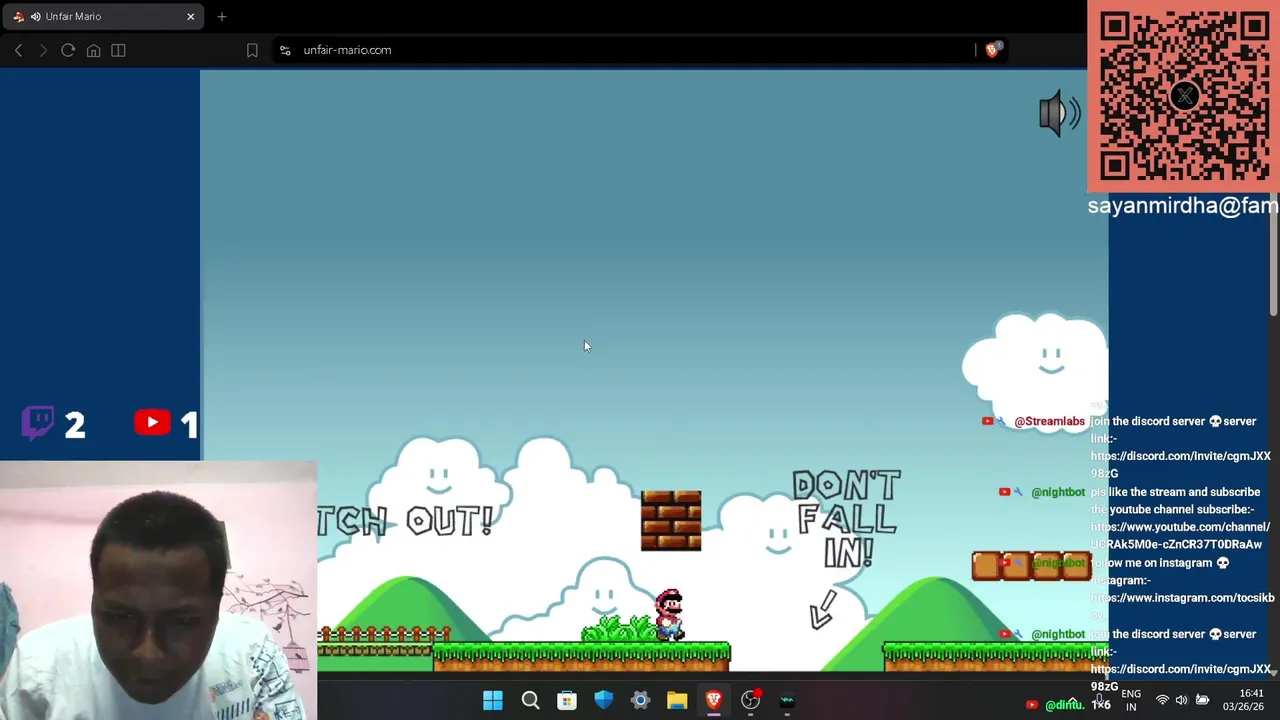Open ENG IN language switcher
The width and height of the screenshot is (1280, 720).
(1131, 700)
